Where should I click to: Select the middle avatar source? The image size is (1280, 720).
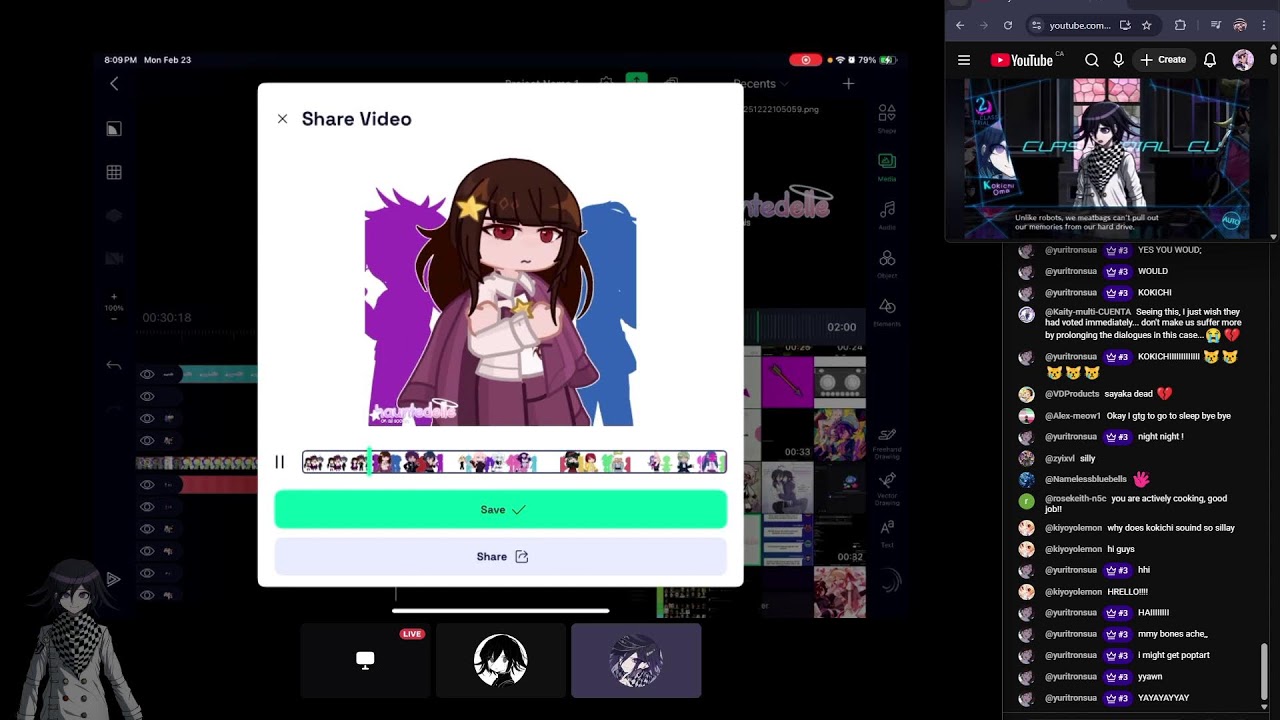click(500, 660)
